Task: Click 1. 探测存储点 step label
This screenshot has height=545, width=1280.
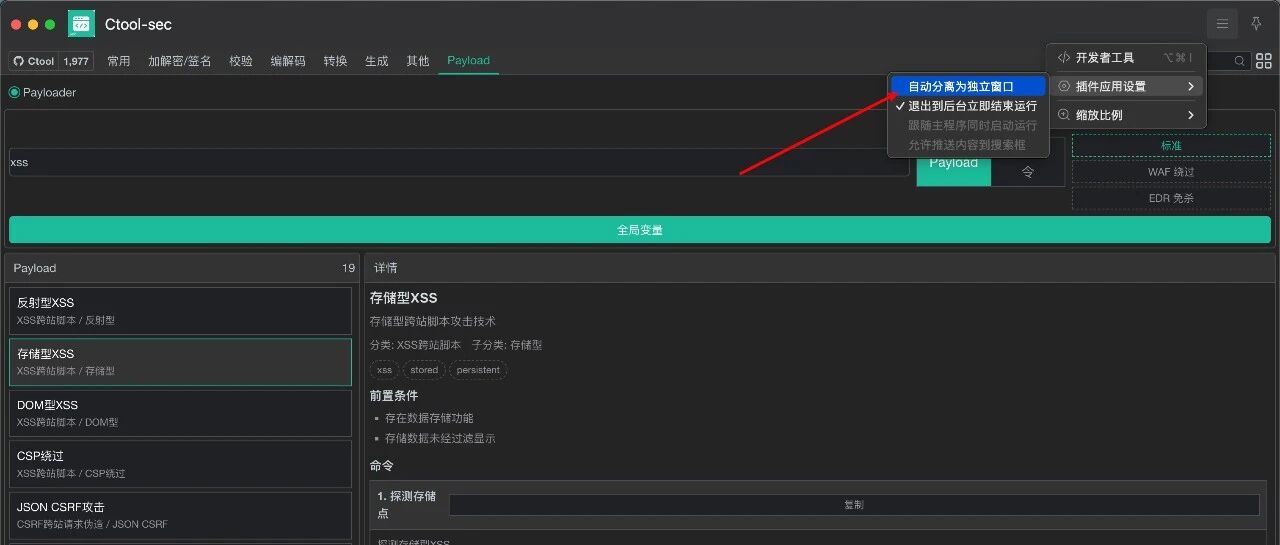Action: [x=407, y=505]
